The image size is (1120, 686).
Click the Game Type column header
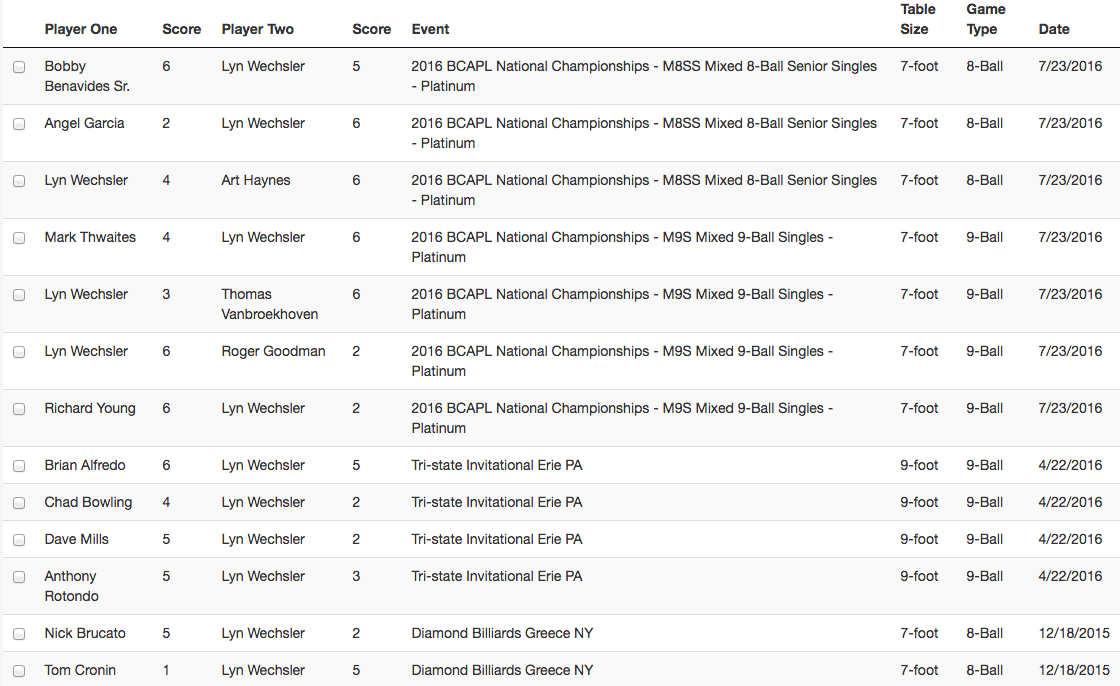tap(986, 19)
